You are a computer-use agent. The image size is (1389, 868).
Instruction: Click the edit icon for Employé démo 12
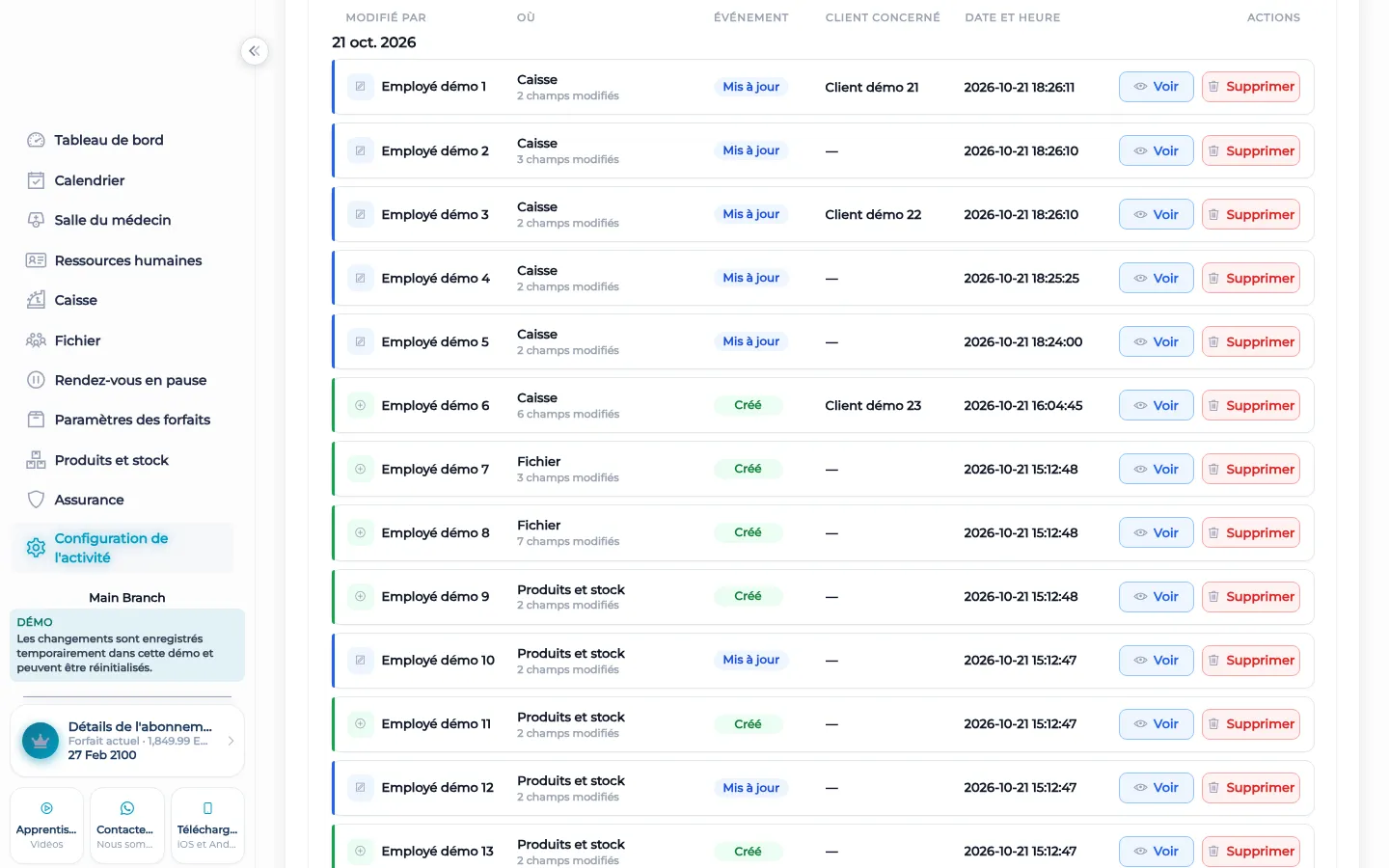click(360, 787)
